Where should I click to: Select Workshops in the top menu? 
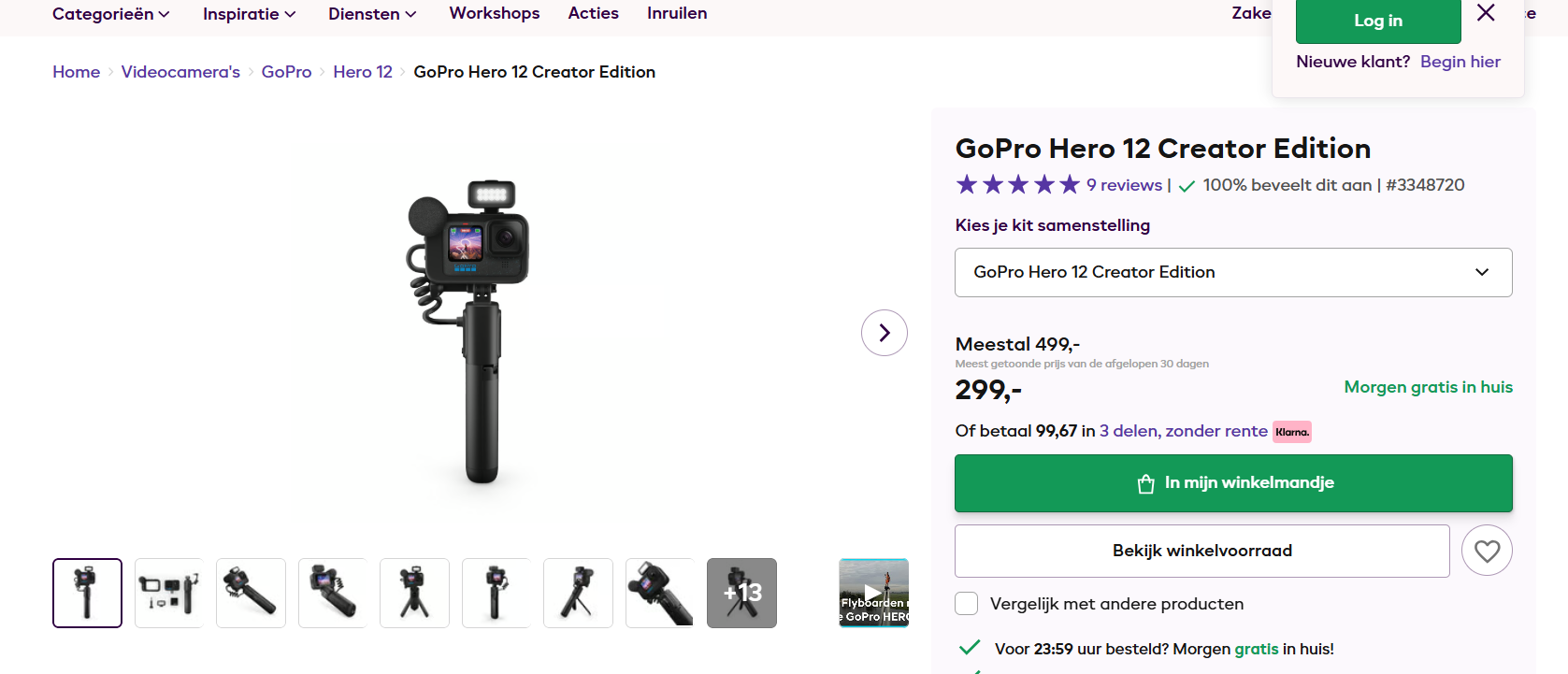point(494,13)
